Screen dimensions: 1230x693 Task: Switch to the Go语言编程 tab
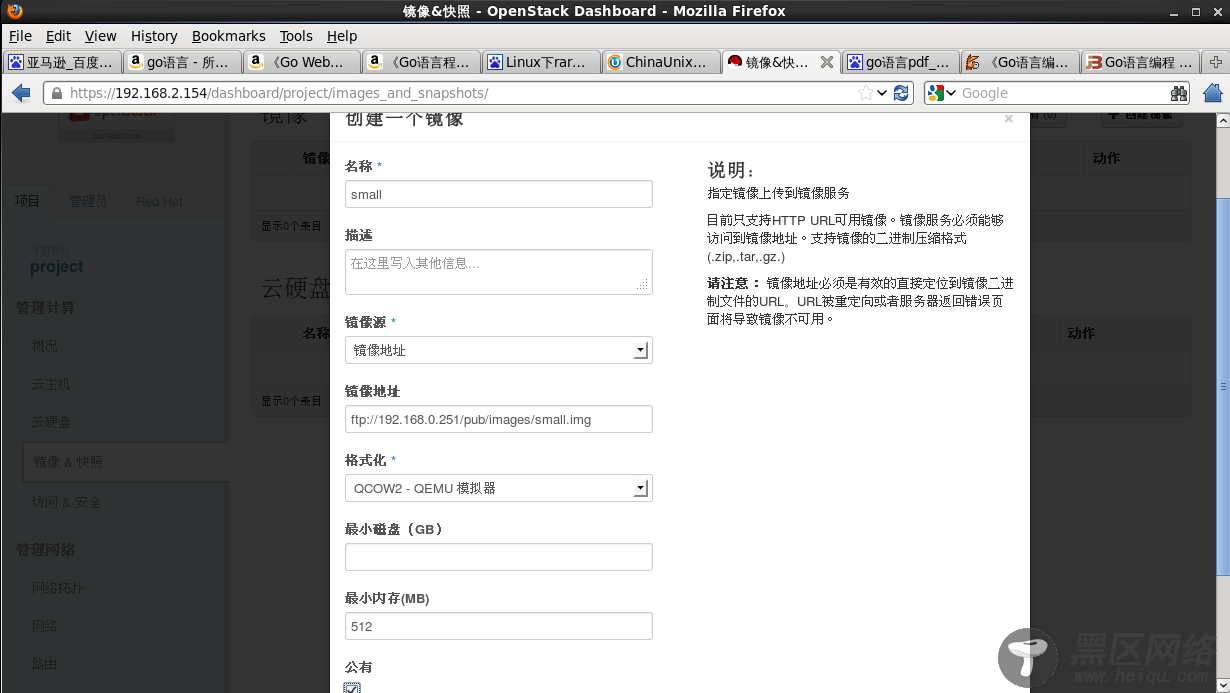coord(1141,62)
